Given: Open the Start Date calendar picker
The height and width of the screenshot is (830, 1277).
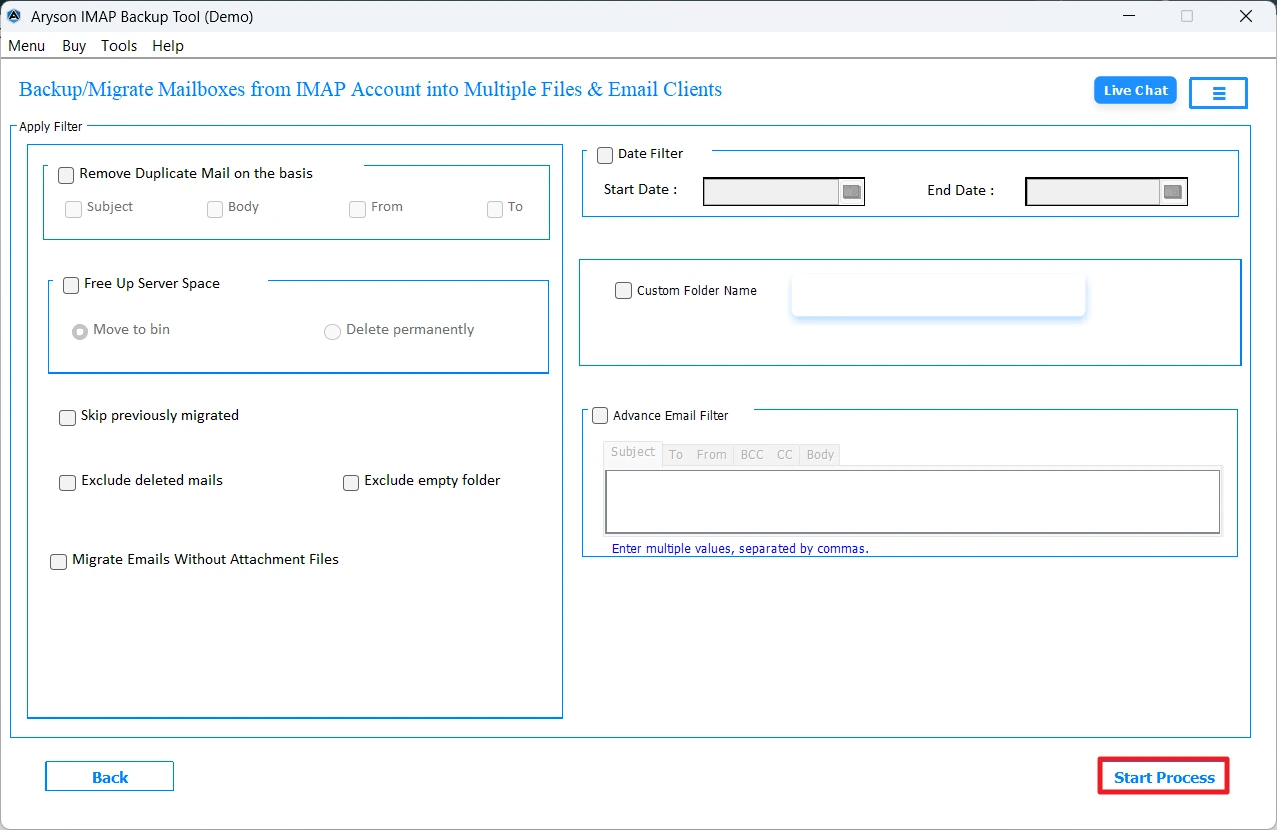Looking at the screenshot, I should coord(851,192).
